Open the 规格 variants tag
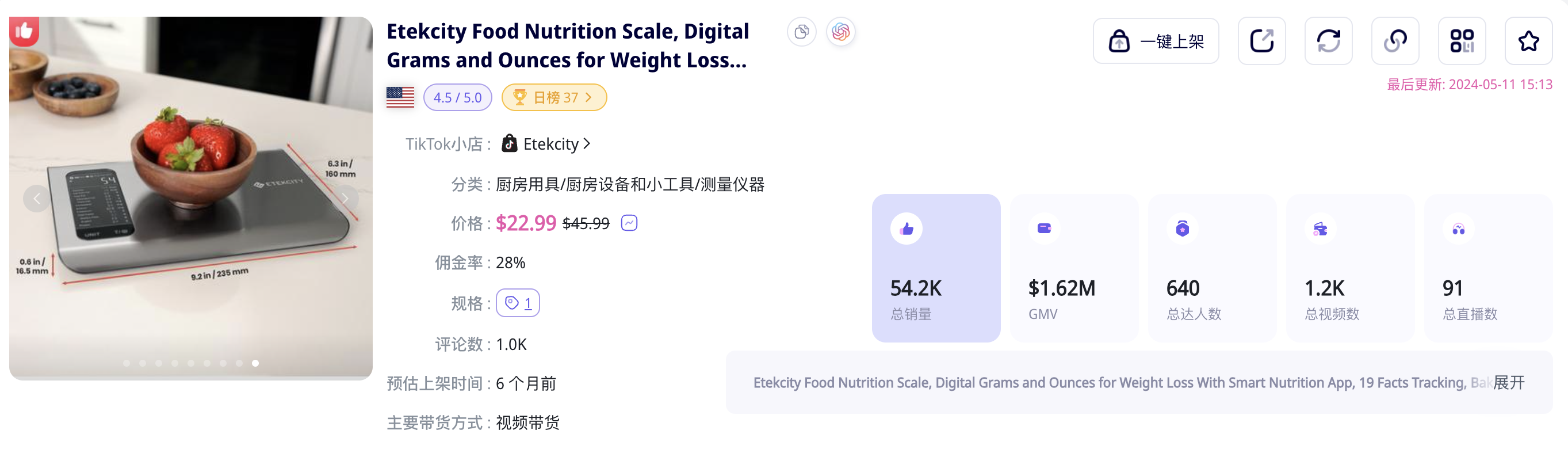The height and width of the screenshot is (449, 1568). (x=517, y=303)
